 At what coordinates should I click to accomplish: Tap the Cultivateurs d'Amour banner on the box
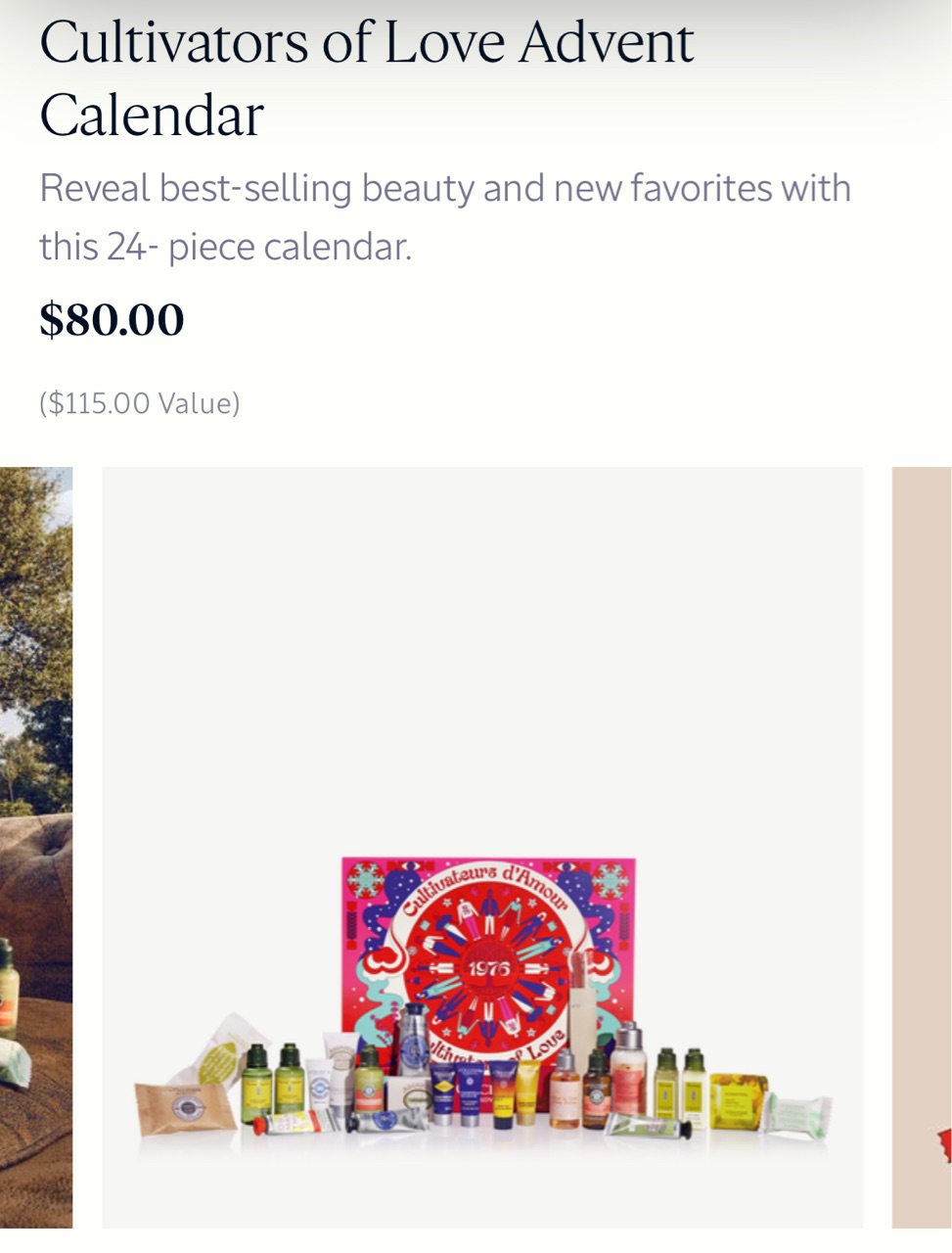pyautogui.click(x=485, y=888)
